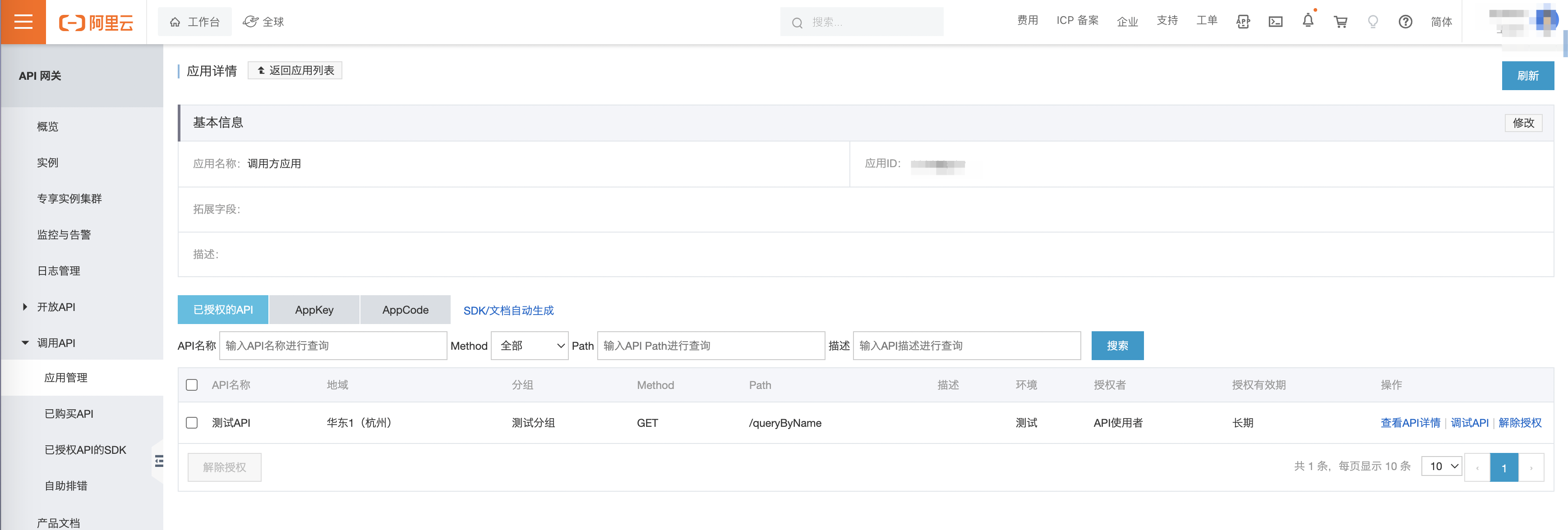Click the API名称 query input field
The width and height of the screenshot is (1568, 530).
pos(333,346)
